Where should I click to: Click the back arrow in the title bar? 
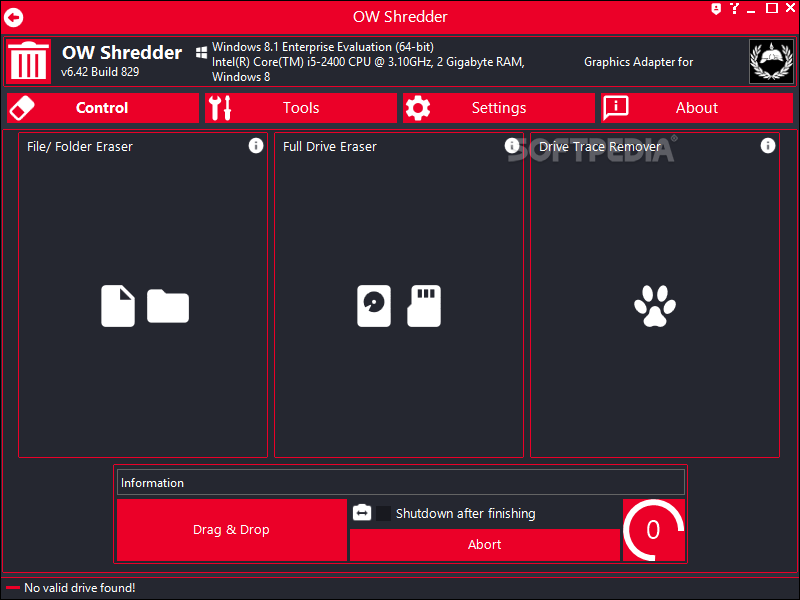(14, 17)
